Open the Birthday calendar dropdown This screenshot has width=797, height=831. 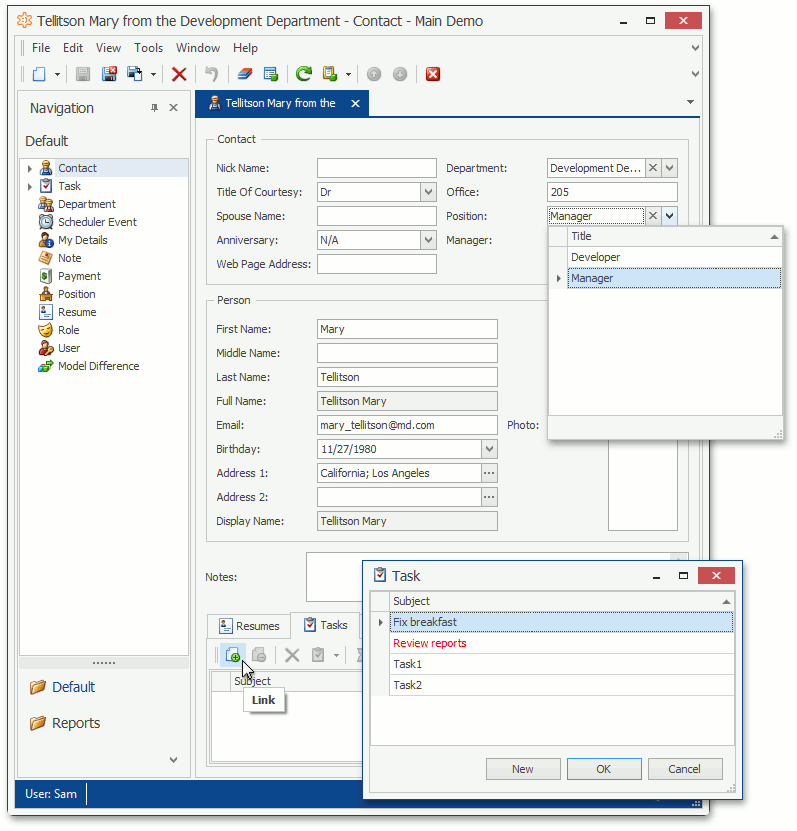click(x=489, y=449)
